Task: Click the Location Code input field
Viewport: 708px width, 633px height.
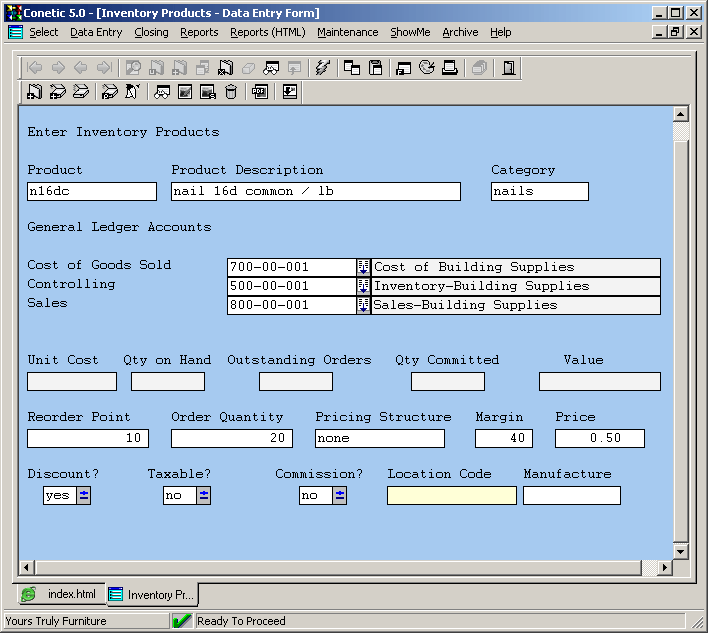Action: point(451,495)
